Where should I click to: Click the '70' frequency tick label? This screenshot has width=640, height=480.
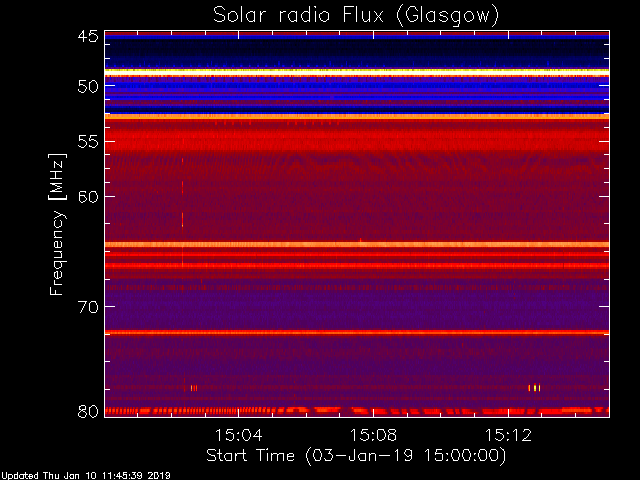point(88,307)
